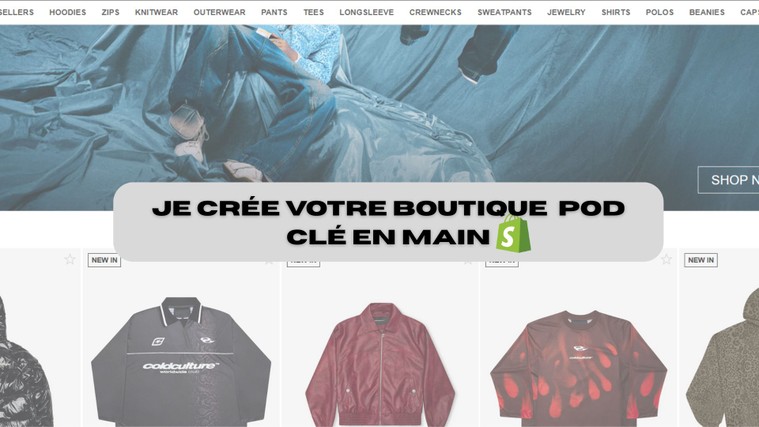This screenshot has width=759, height=427.
Task: Go to POLOS category
Action: 659,12
